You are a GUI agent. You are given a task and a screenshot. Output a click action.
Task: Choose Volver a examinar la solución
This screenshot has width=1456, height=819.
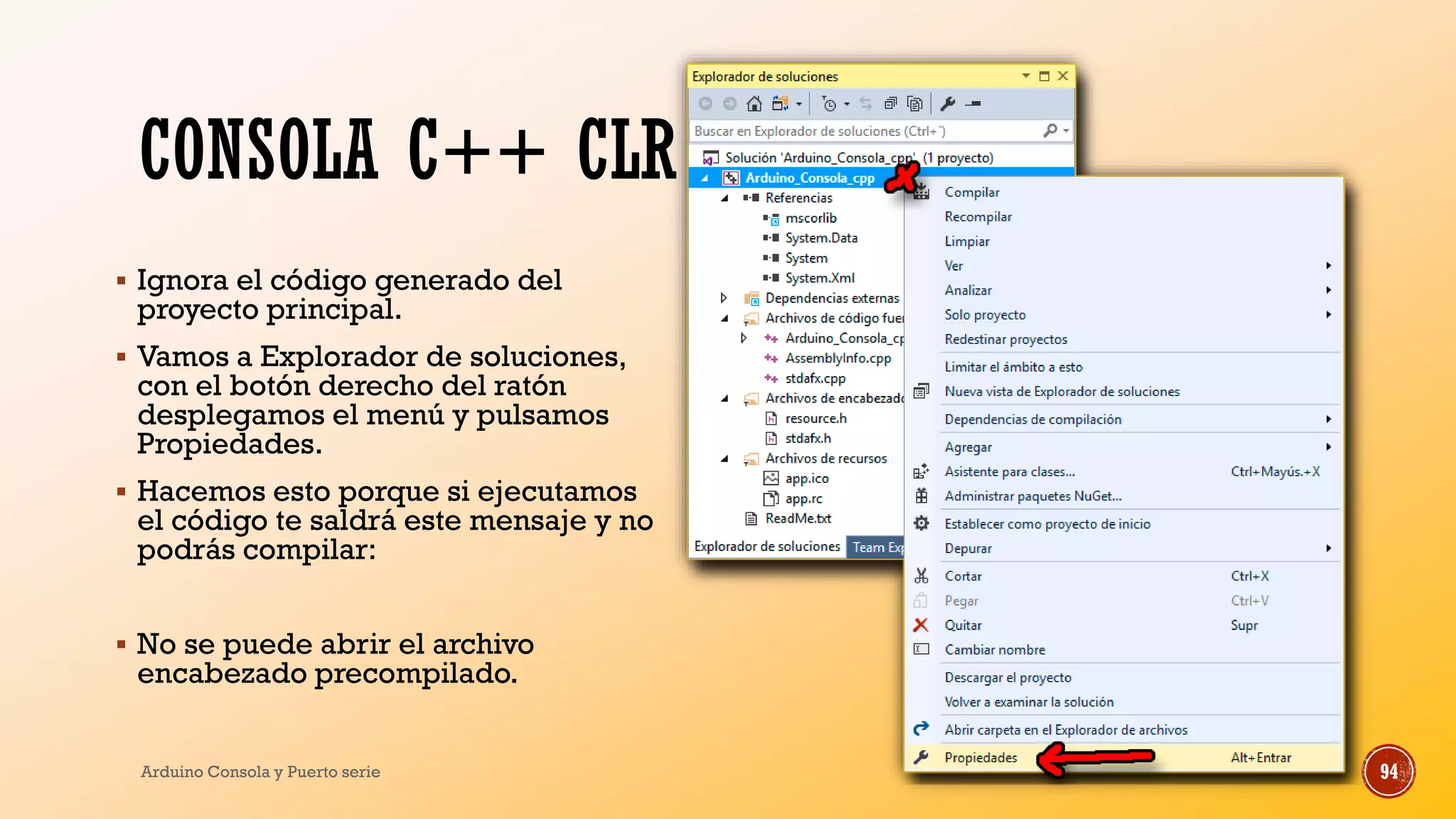tap(1029, 702)
